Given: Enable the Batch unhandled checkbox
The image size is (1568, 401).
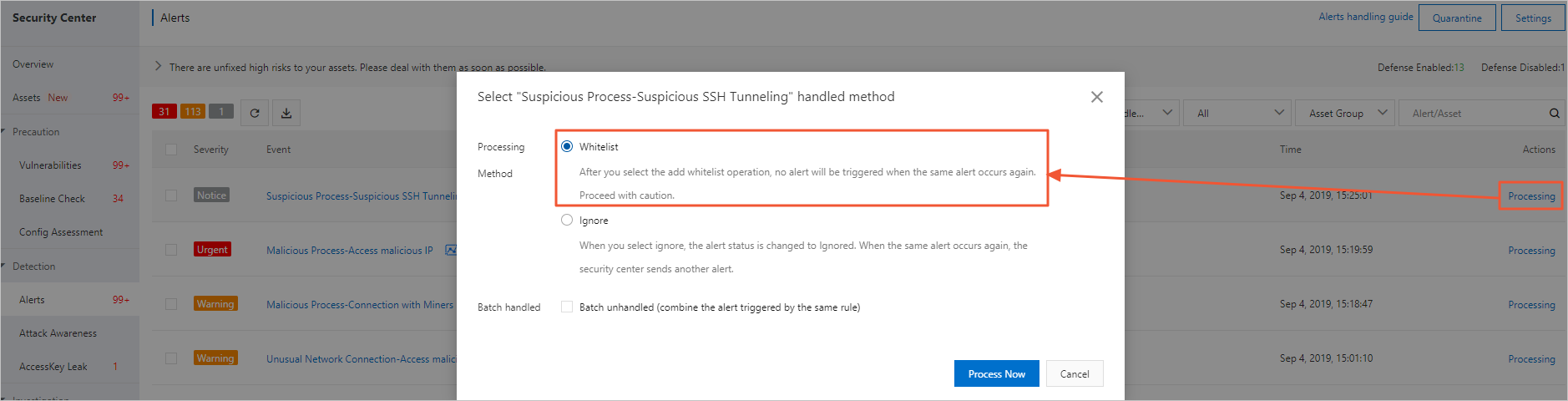Looking at the screenshot, I should 567,307.
